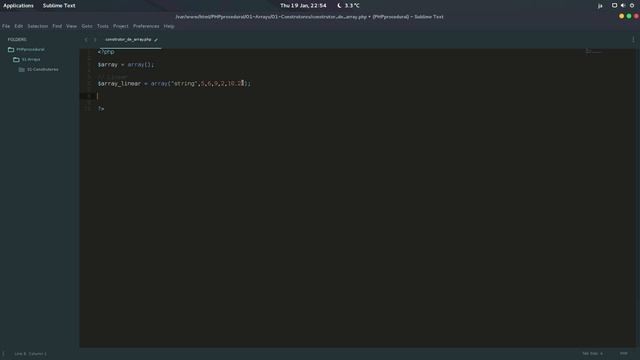Toggle sidebar with status bar left icon
Screen dimensions: 640x360
coord(4,354)
